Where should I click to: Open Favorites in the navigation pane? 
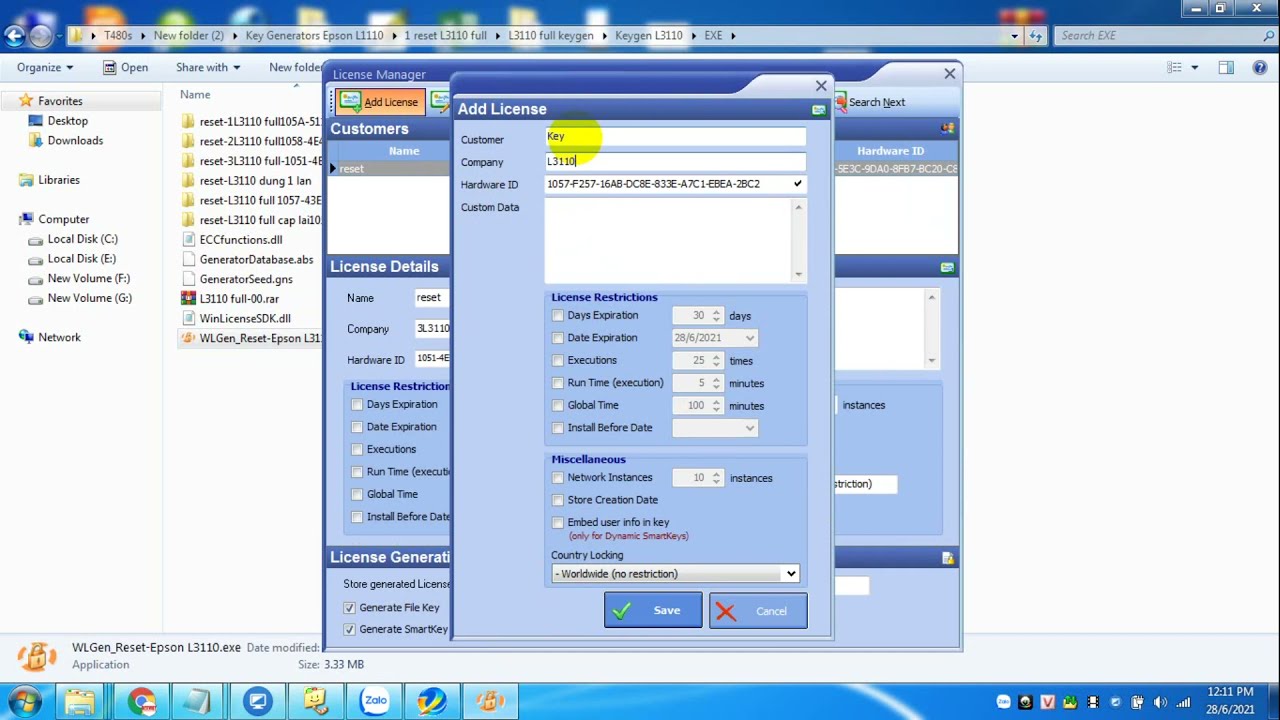tap(60, 101)
